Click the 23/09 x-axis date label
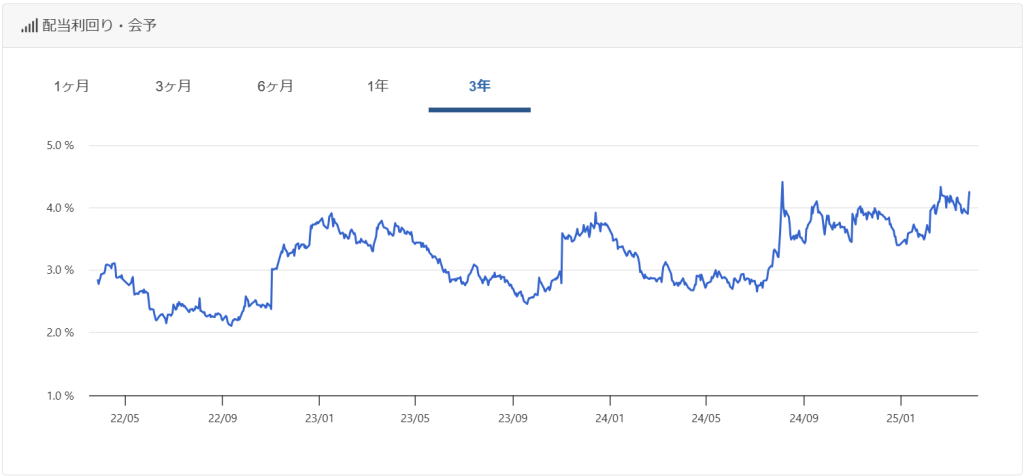 click(512, 418)
